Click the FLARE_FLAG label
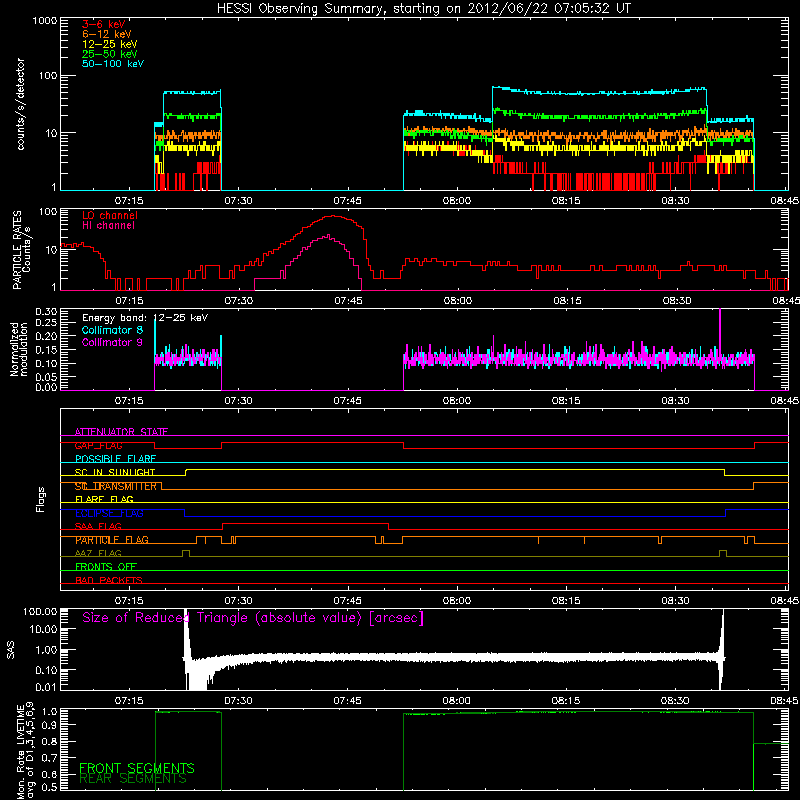The image size is (800, 800). coord(104,499)
